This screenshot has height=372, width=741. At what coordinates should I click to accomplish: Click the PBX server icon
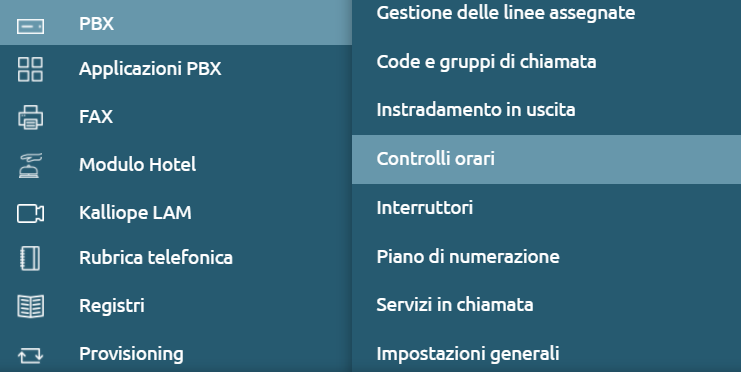coord(30,26)
